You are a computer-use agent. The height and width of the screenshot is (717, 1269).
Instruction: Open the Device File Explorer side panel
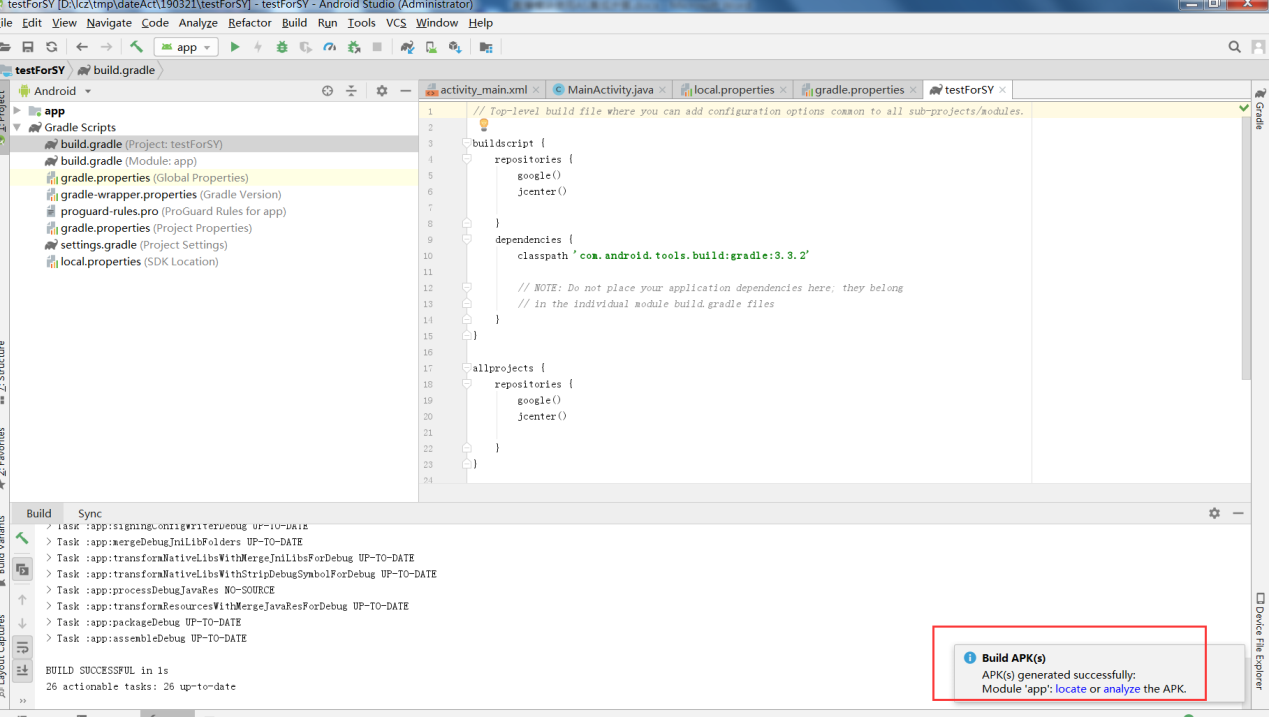1260,640
